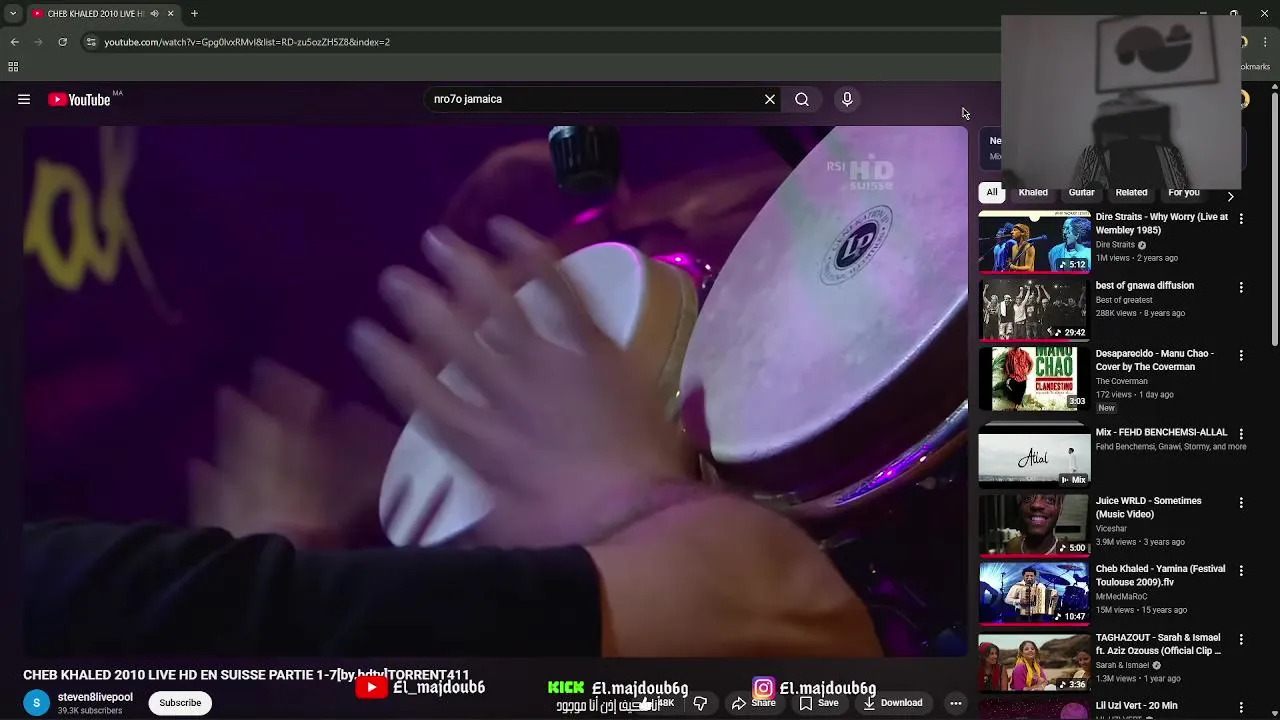Dislike the video with the thumbs-down icon
The image size is (1280, 720).
(700, 703)
